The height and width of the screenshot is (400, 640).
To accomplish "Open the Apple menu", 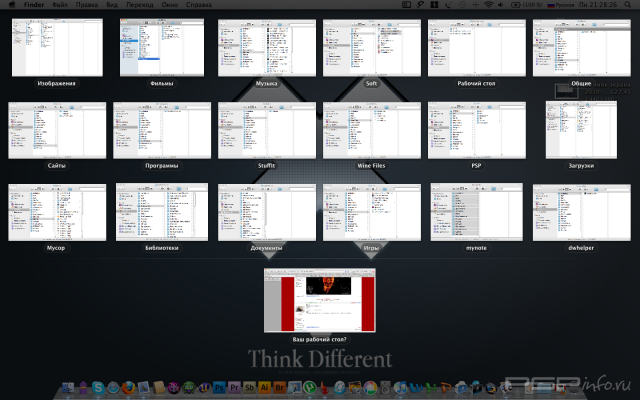I will (10, 5).
